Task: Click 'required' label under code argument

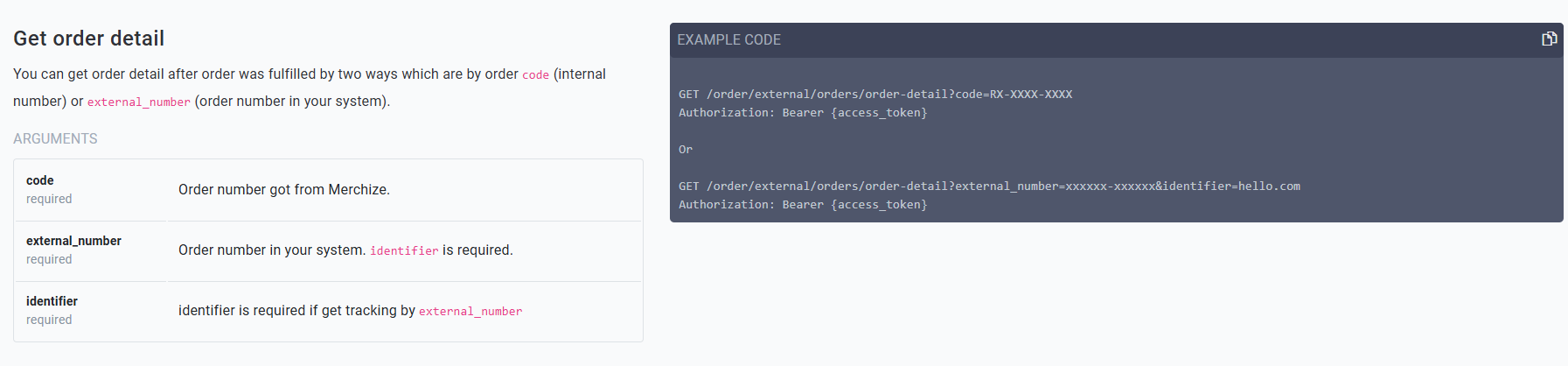Action: [x=49, y=199]
